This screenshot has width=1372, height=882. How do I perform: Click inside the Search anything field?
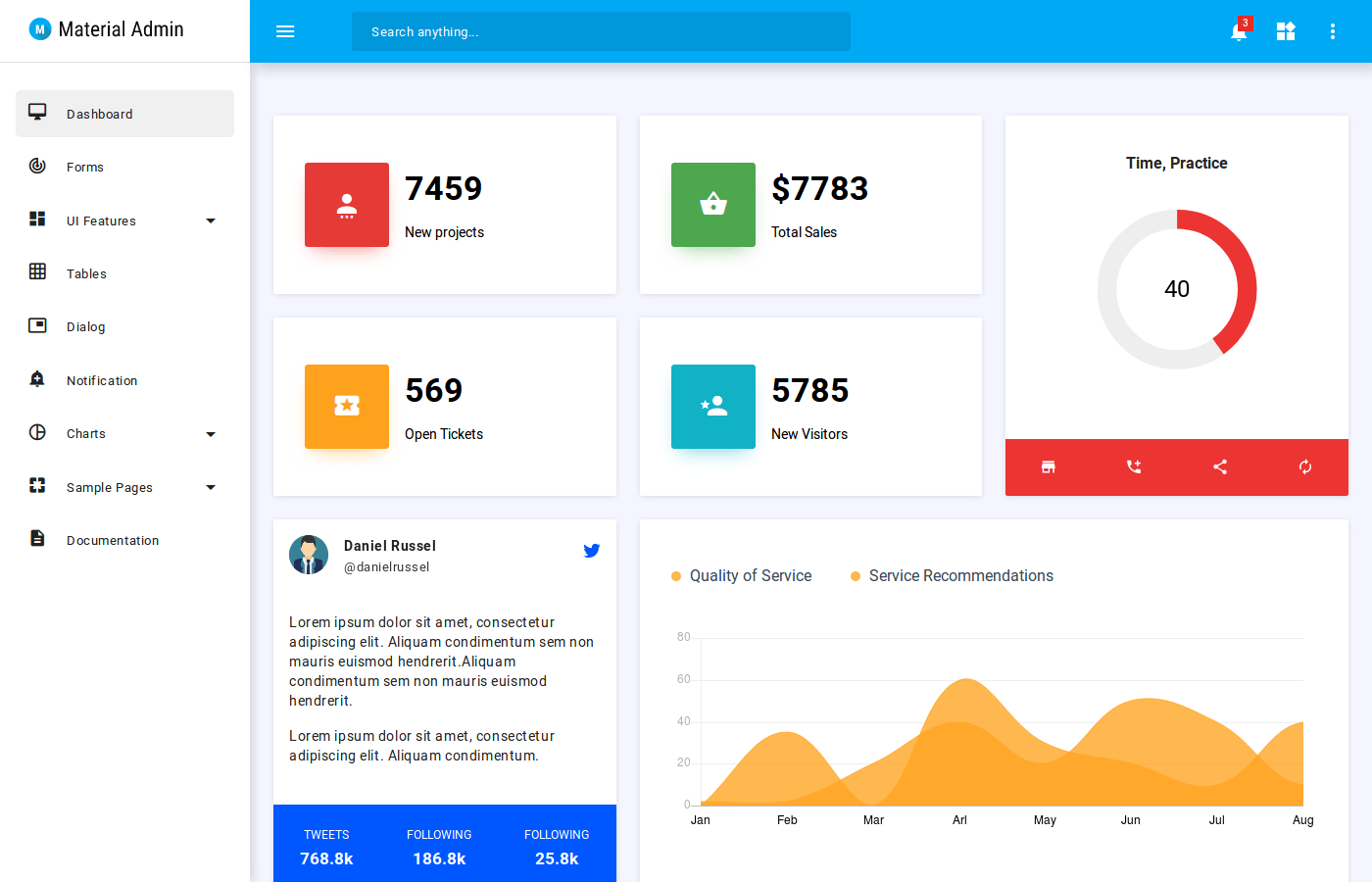(601, 31)
